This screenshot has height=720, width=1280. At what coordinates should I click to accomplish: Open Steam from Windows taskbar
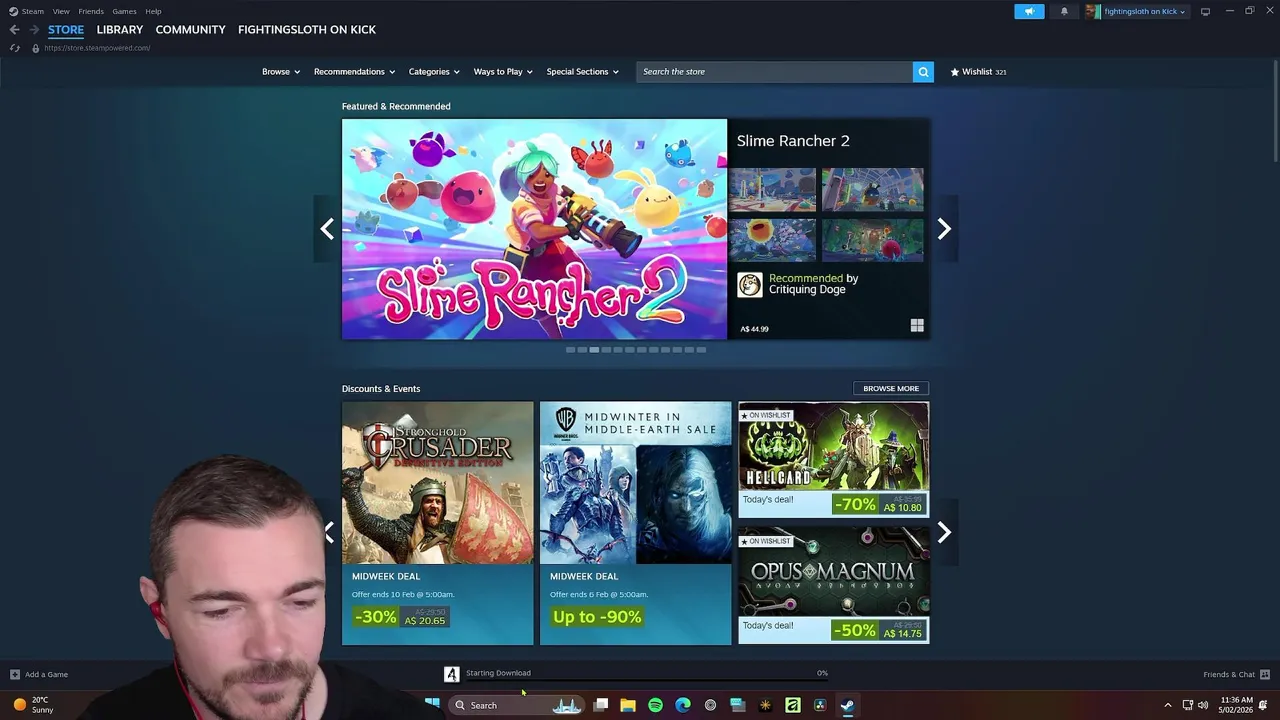point(847,705)
